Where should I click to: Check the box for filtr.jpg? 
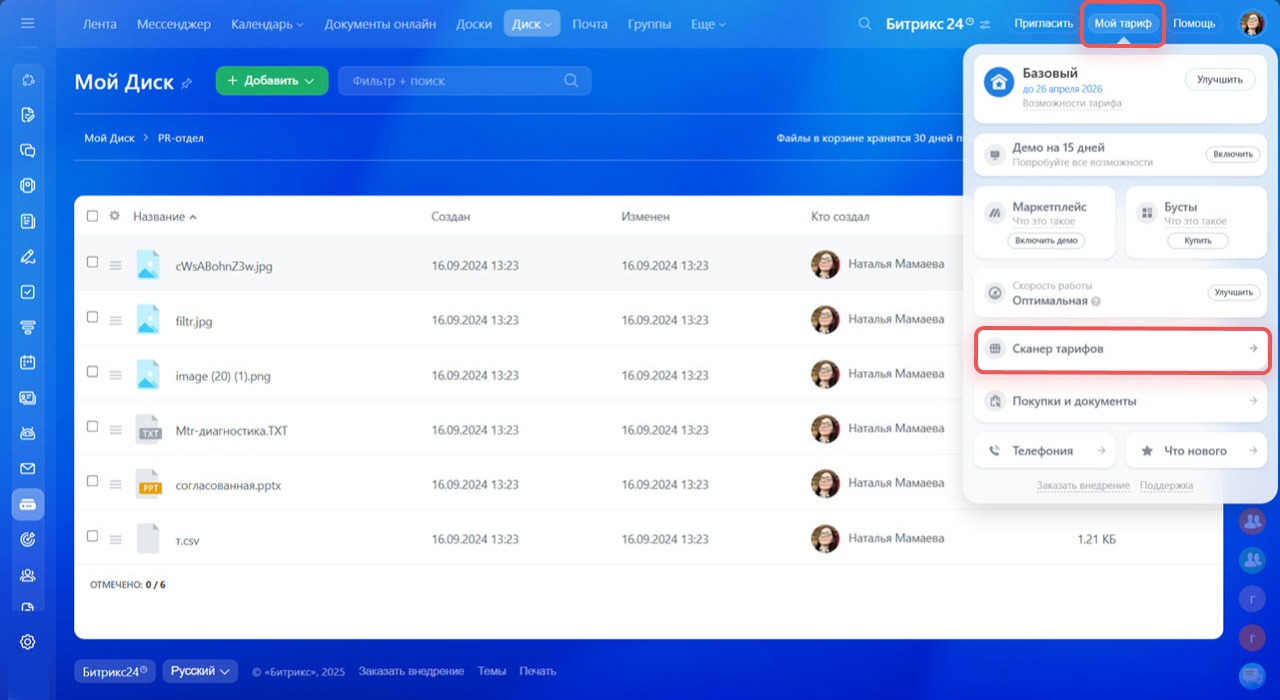(x=92, y=317)
